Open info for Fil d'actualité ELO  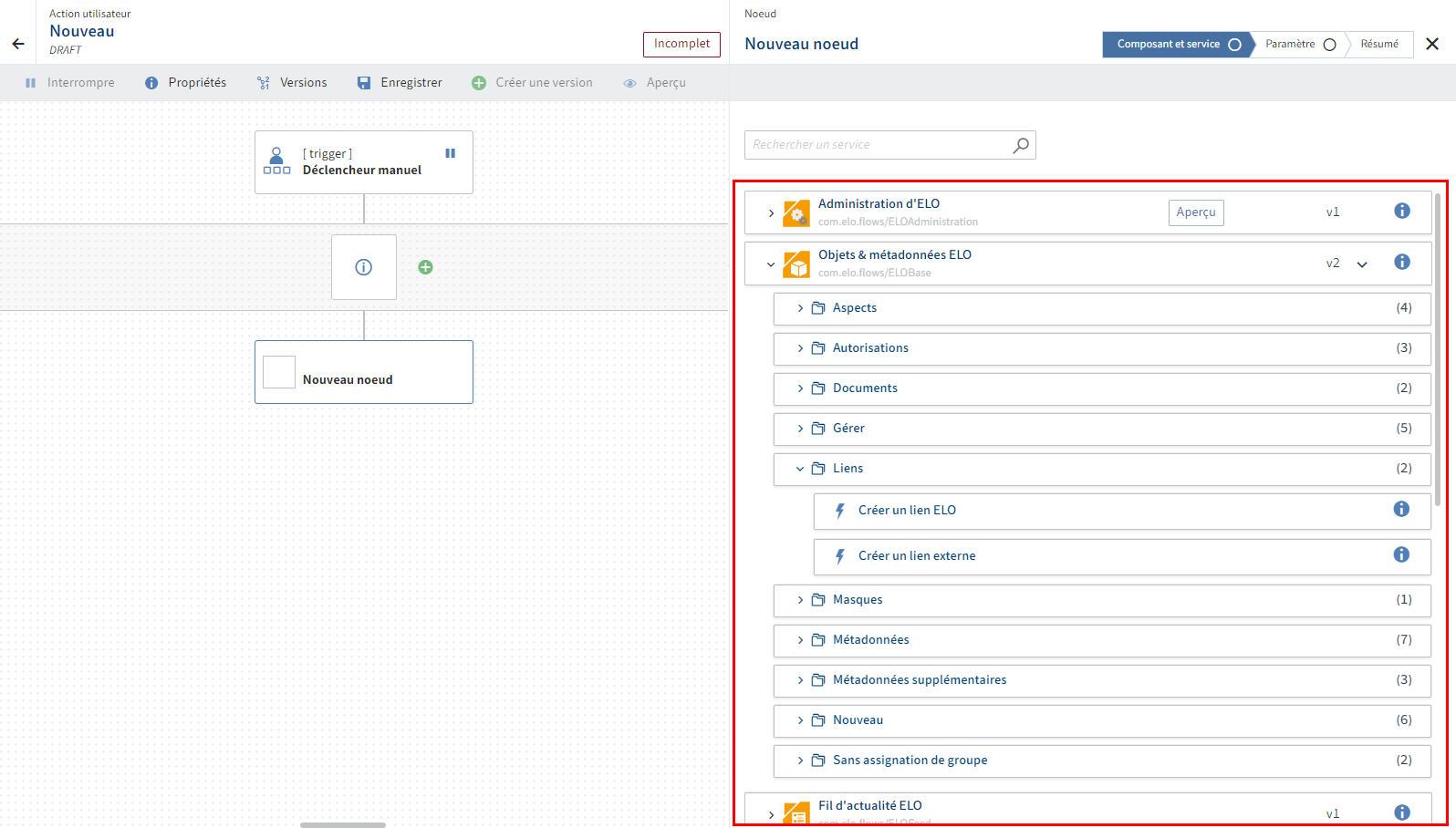tap(1402, 812)
